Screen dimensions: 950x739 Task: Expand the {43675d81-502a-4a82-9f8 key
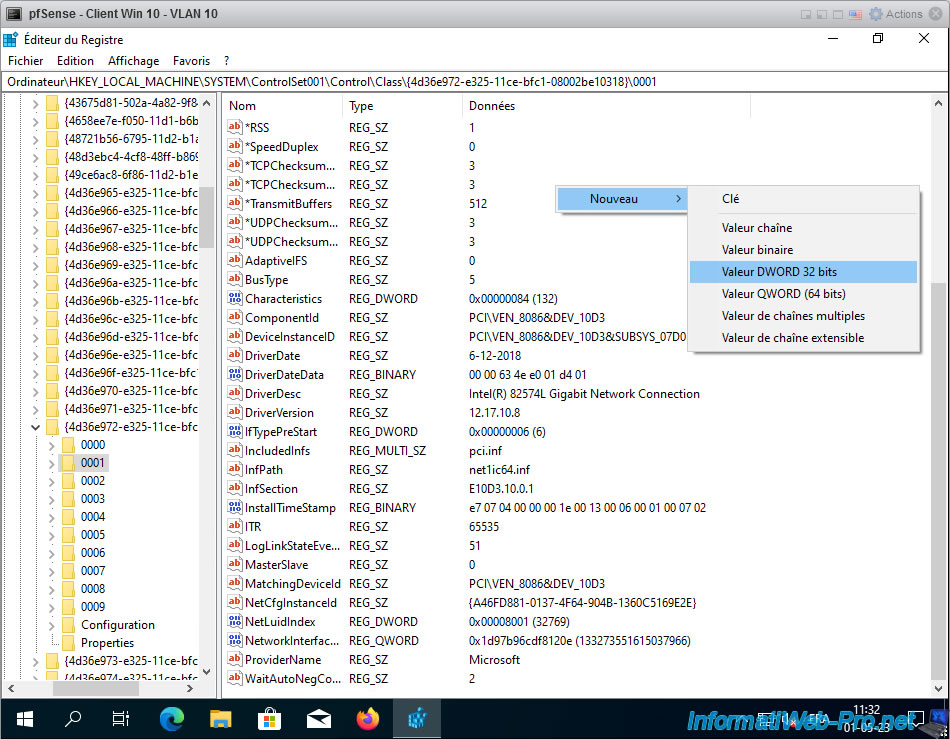point(35,103)
